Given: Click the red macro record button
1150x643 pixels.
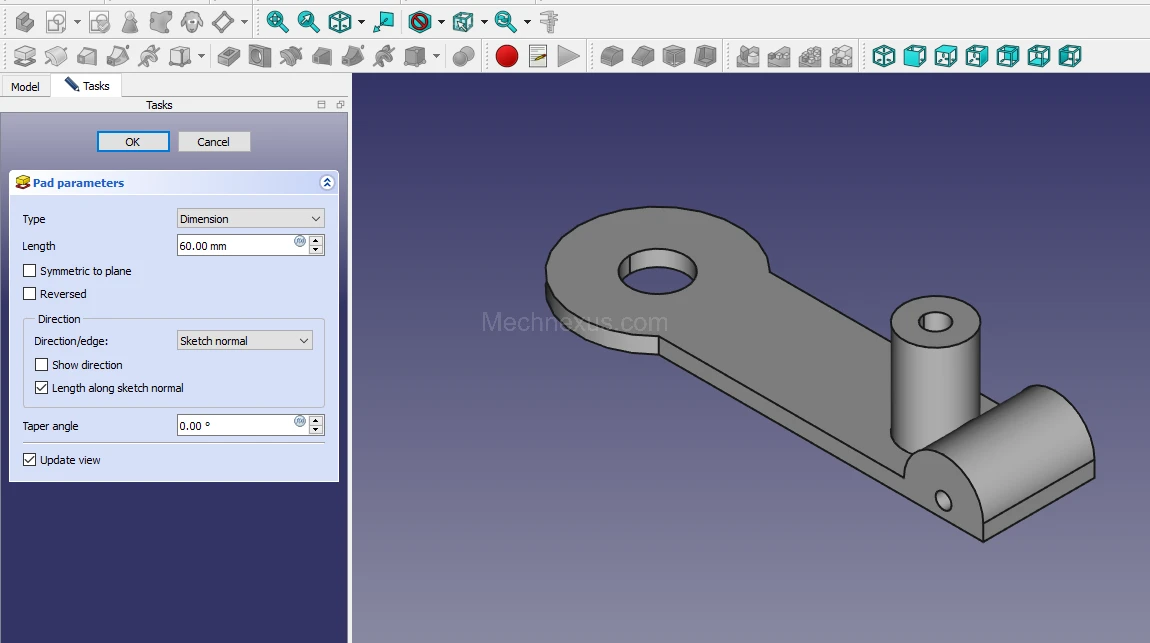Looking at the screenshot, I should coord(507,56).
